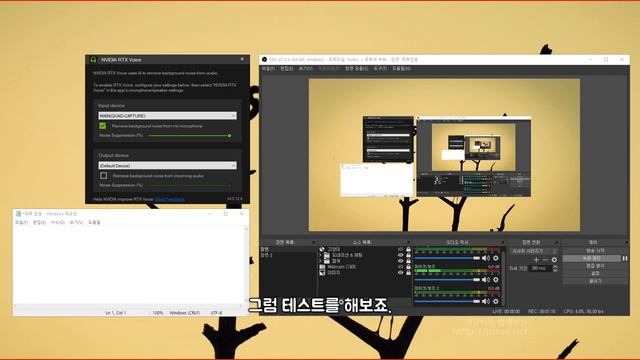The height and width of the screenshot is (360, 640).
Task: Click Notepad vertical scrollbar
Action: 246,265
